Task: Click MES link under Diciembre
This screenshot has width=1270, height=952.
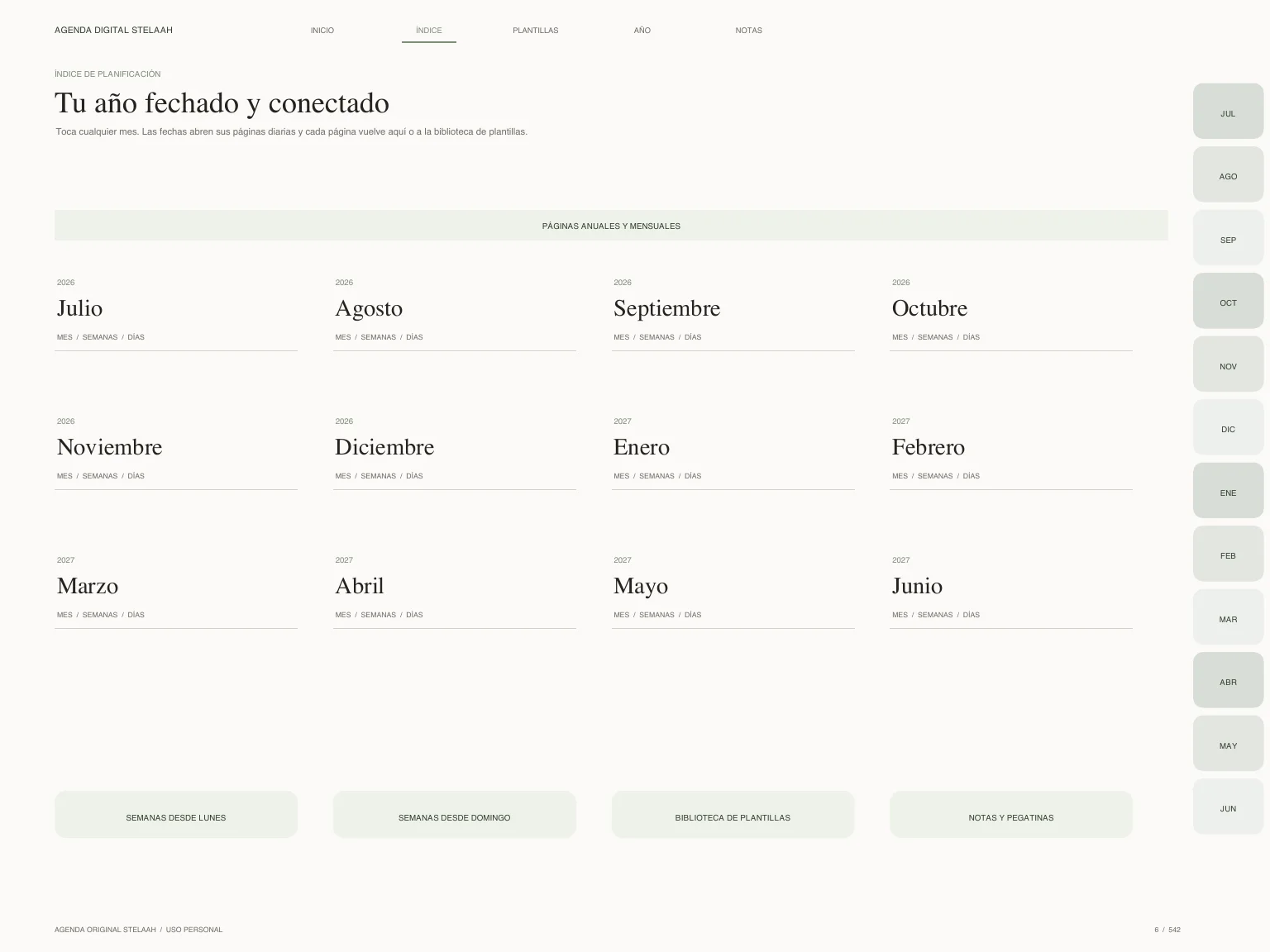Action: point(343,476)
